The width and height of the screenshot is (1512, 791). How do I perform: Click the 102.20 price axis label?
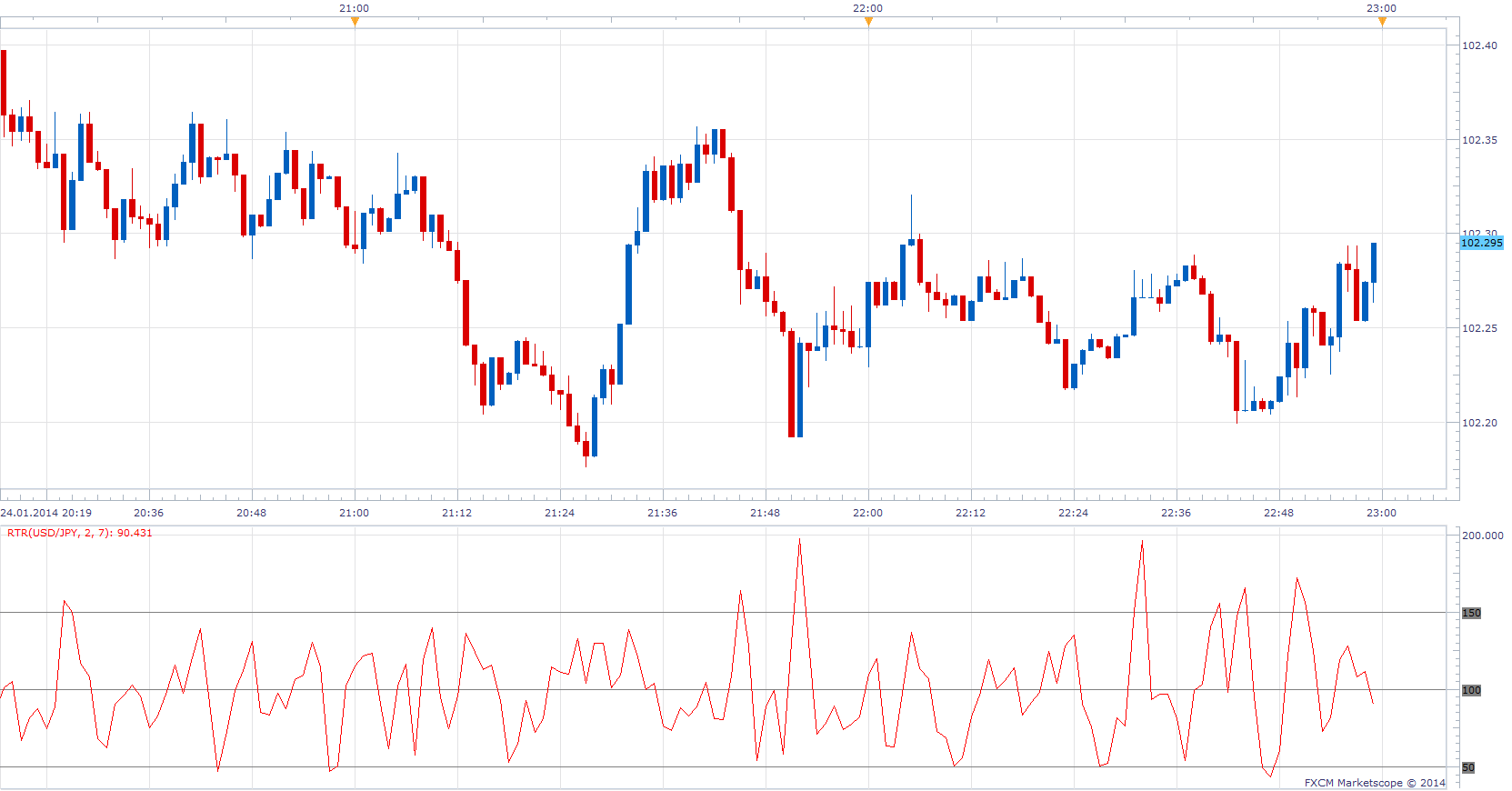point(1479,423)
